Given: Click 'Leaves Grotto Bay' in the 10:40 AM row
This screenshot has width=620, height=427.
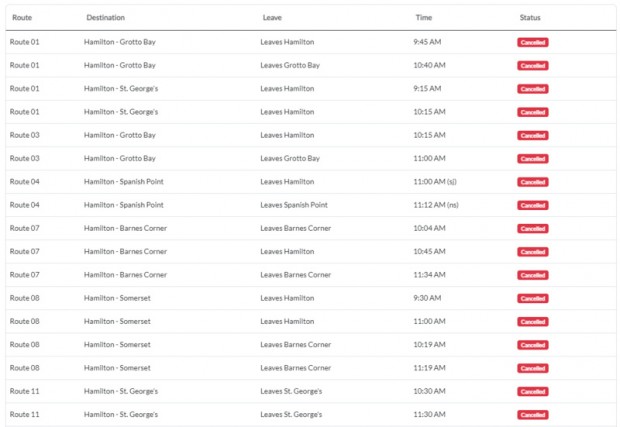Looking at the screenshot, I should coord(290,65).
